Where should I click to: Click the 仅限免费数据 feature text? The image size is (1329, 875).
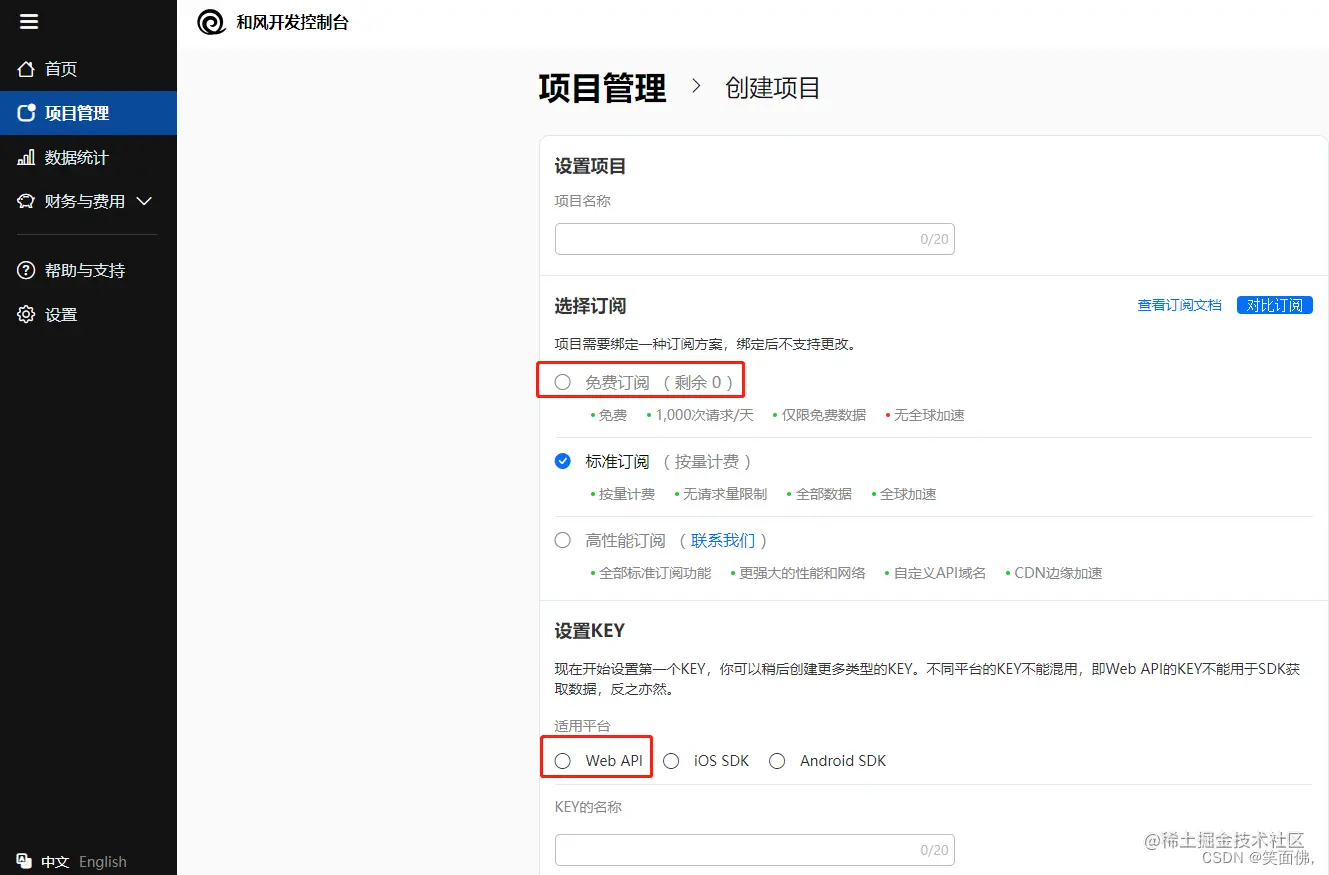pyautogui.click(x=824, y=415)
